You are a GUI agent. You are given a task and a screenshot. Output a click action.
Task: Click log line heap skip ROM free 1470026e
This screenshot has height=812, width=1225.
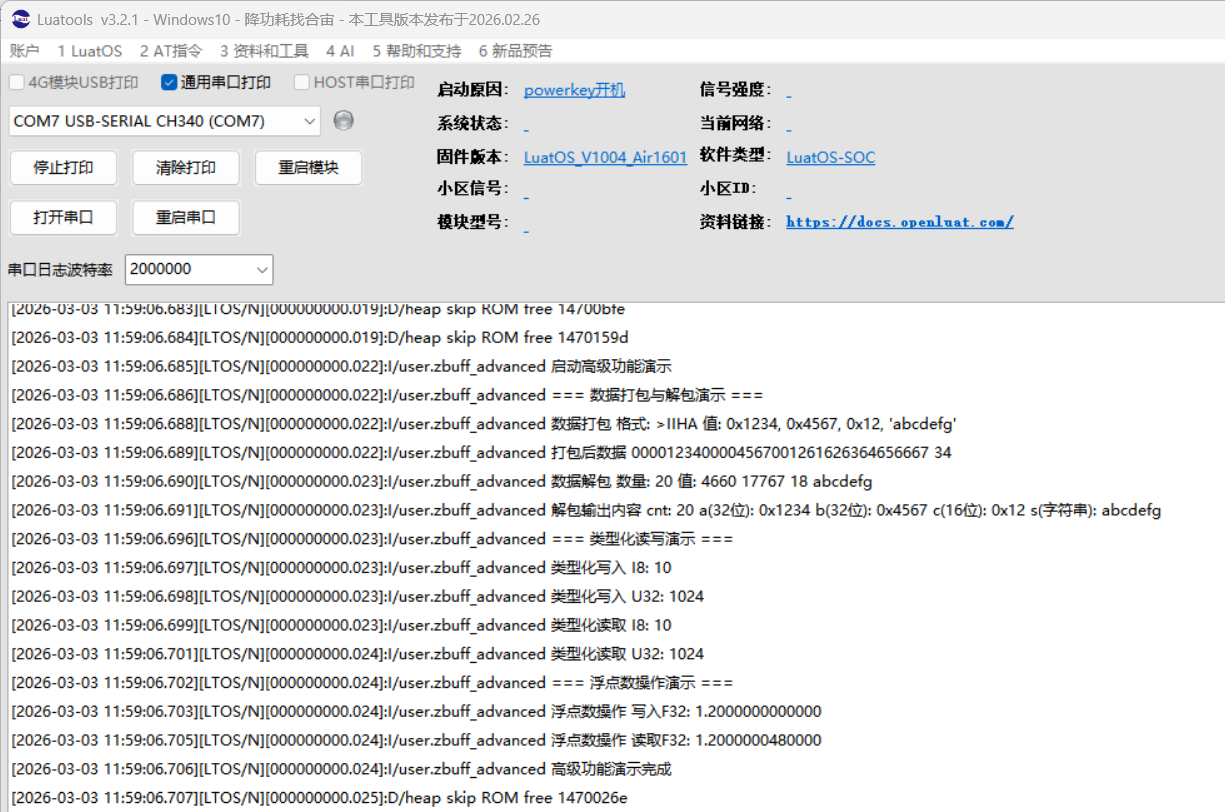[x=320, y=799]
